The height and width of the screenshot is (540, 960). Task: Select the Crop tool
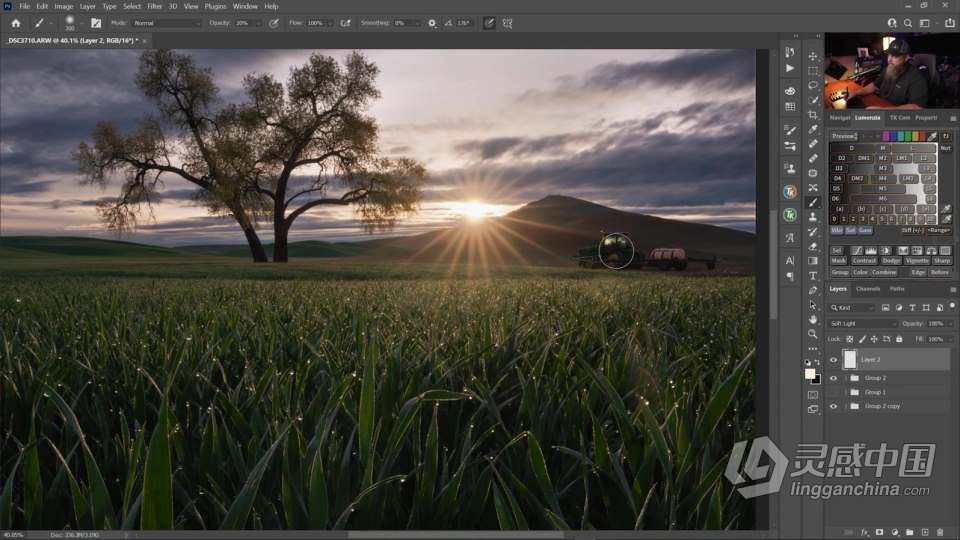(813, 114)
